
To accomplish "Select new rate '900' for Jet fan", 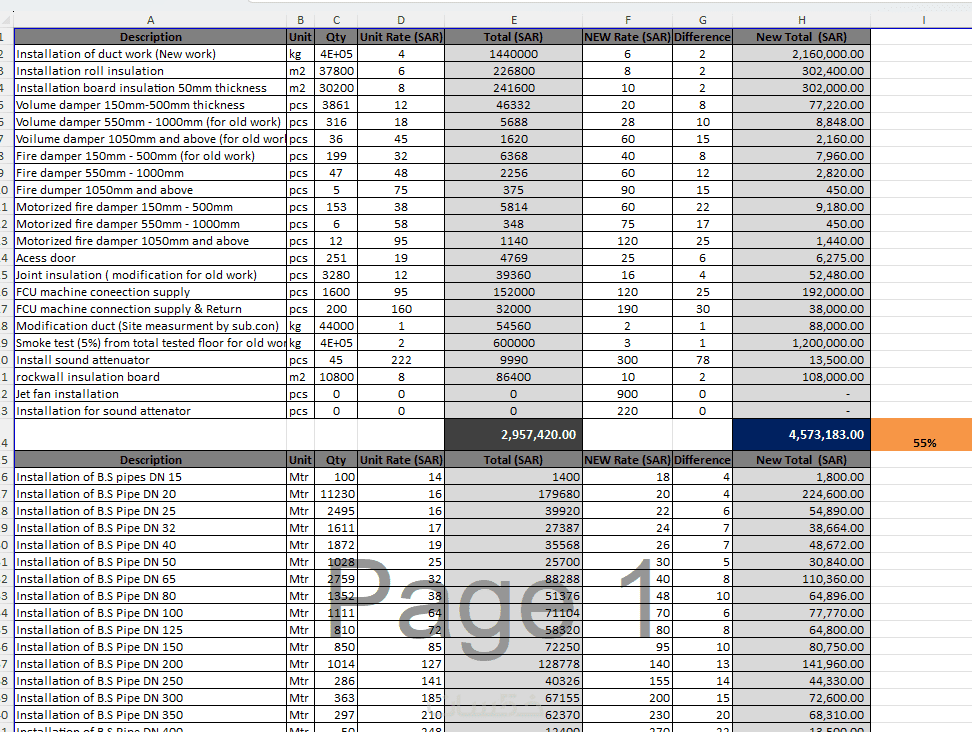I will point(627,394).
